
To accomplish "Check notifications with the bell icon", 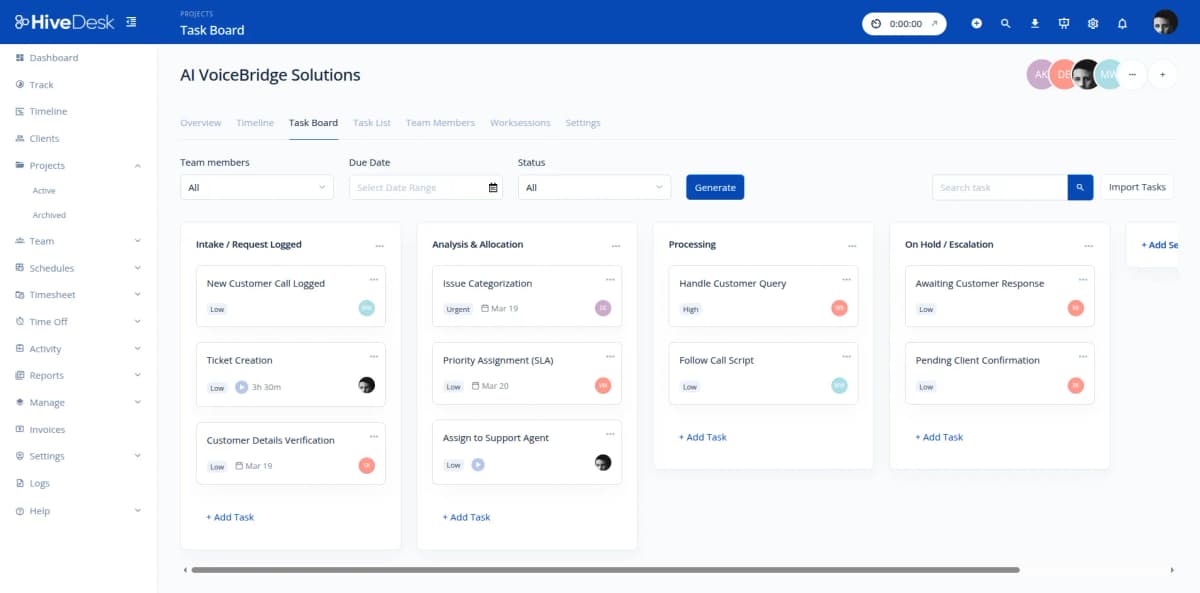I will pos(1122,22).
